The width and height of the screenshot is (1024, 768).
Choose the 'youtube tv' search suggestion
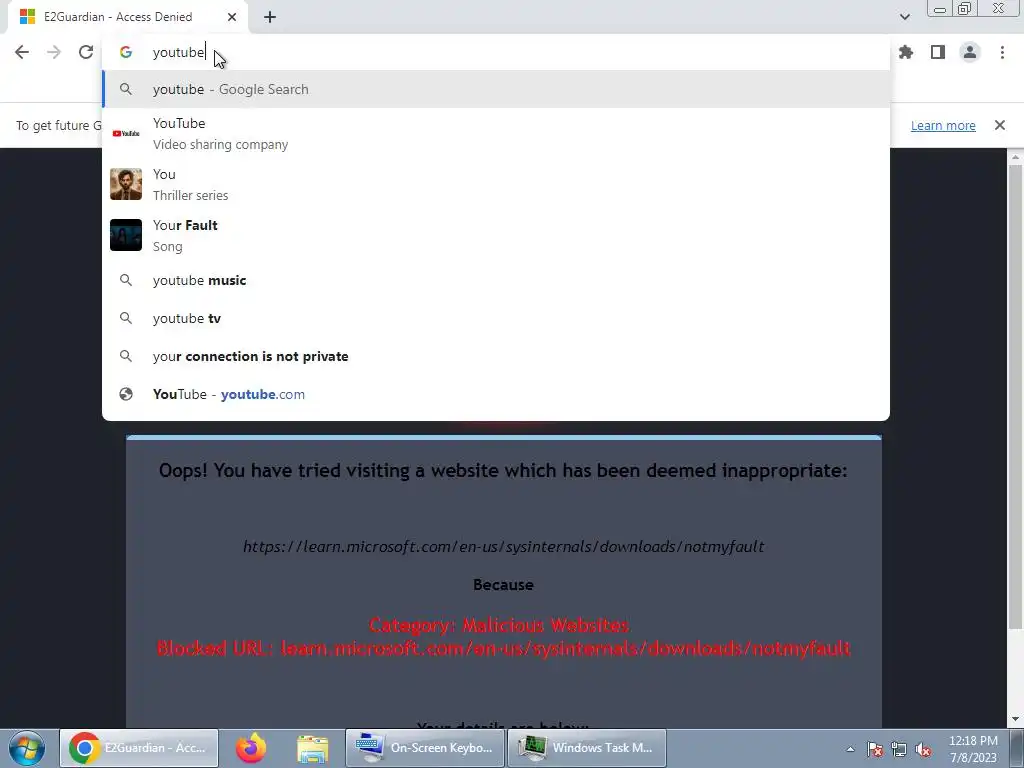point(496,318)
